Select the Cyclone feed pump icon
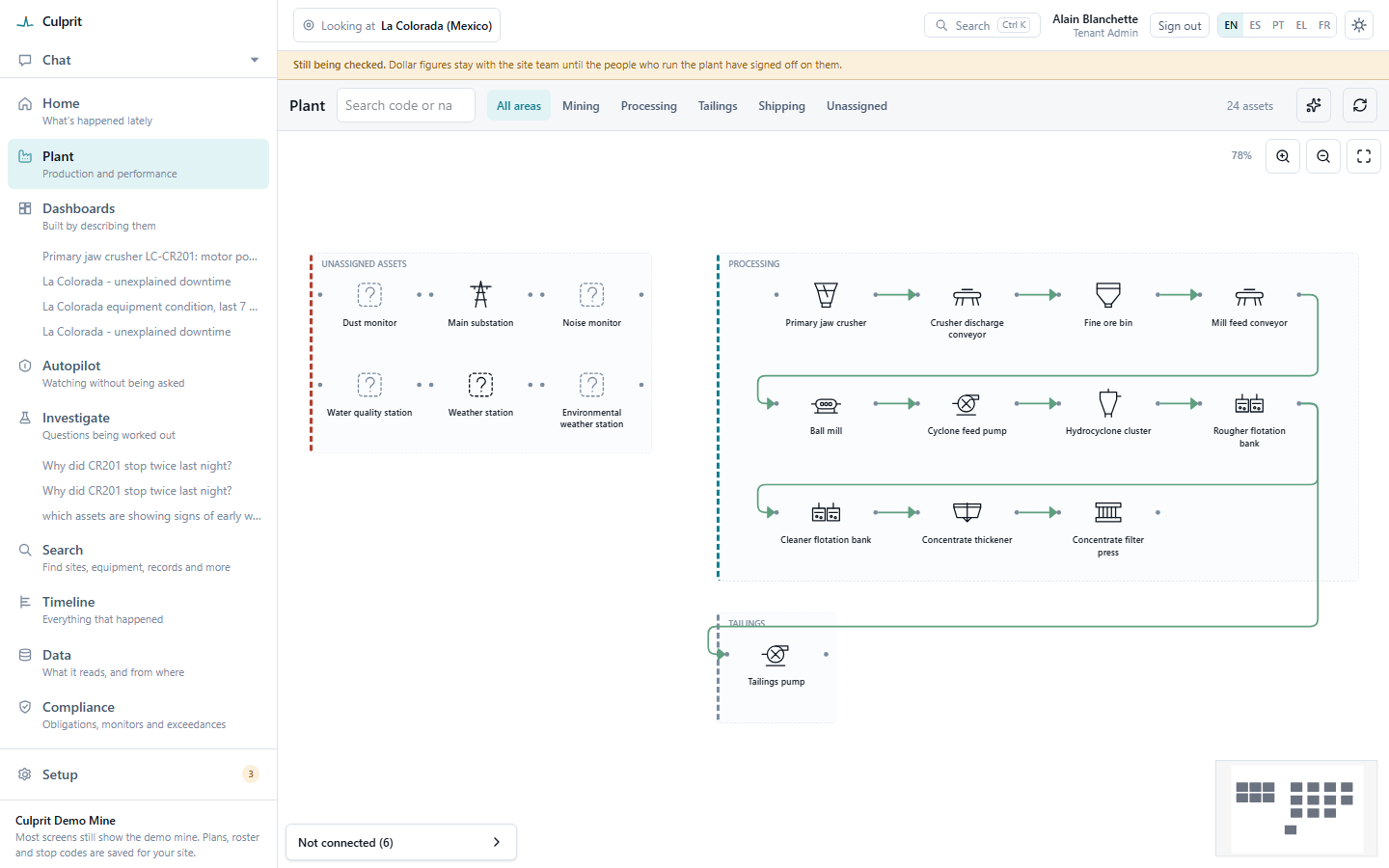Image resolution: width=1389 pixels, height=868 pixels. click(x=967, y=403)
